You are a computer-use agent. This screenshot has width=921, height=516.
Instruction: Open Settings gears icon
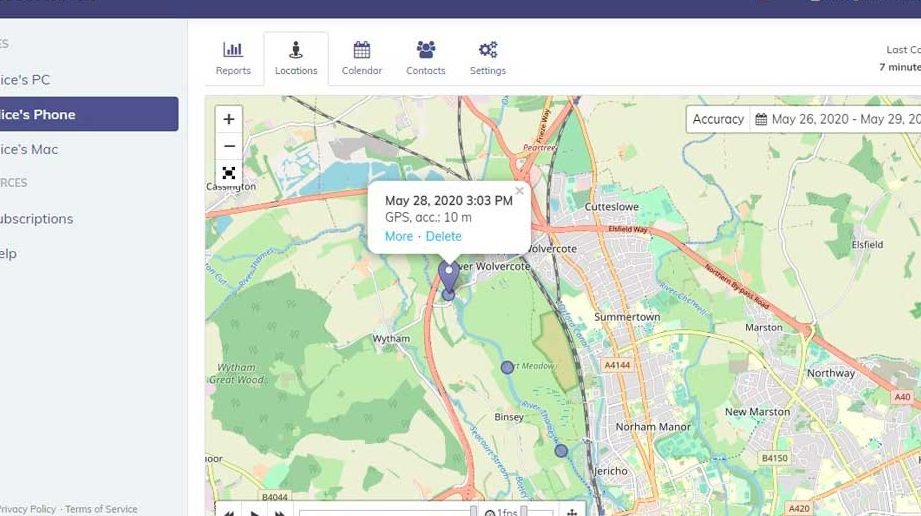coord(488,59)
